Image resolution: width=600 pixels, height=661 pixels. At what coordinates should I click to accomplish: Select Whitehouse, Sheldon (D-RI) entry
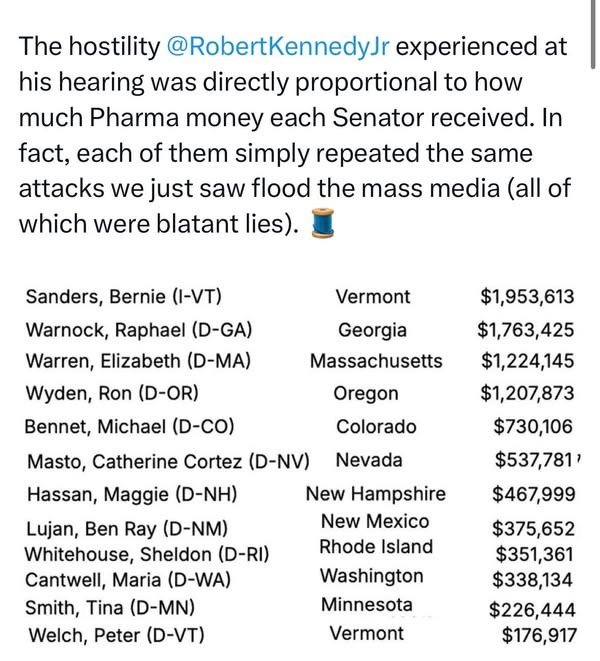[147, 553]
